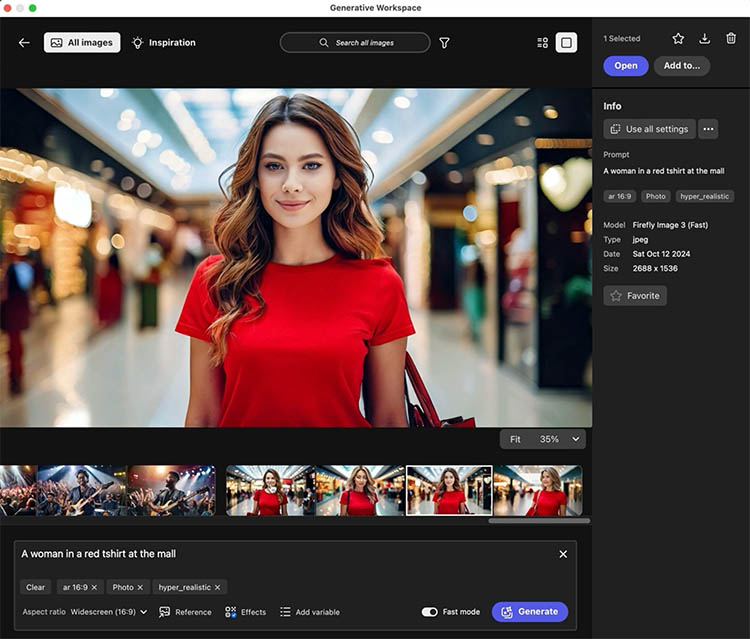
Task: Remove the hyper_realistic prompt tag
Action: coord(217,587)
